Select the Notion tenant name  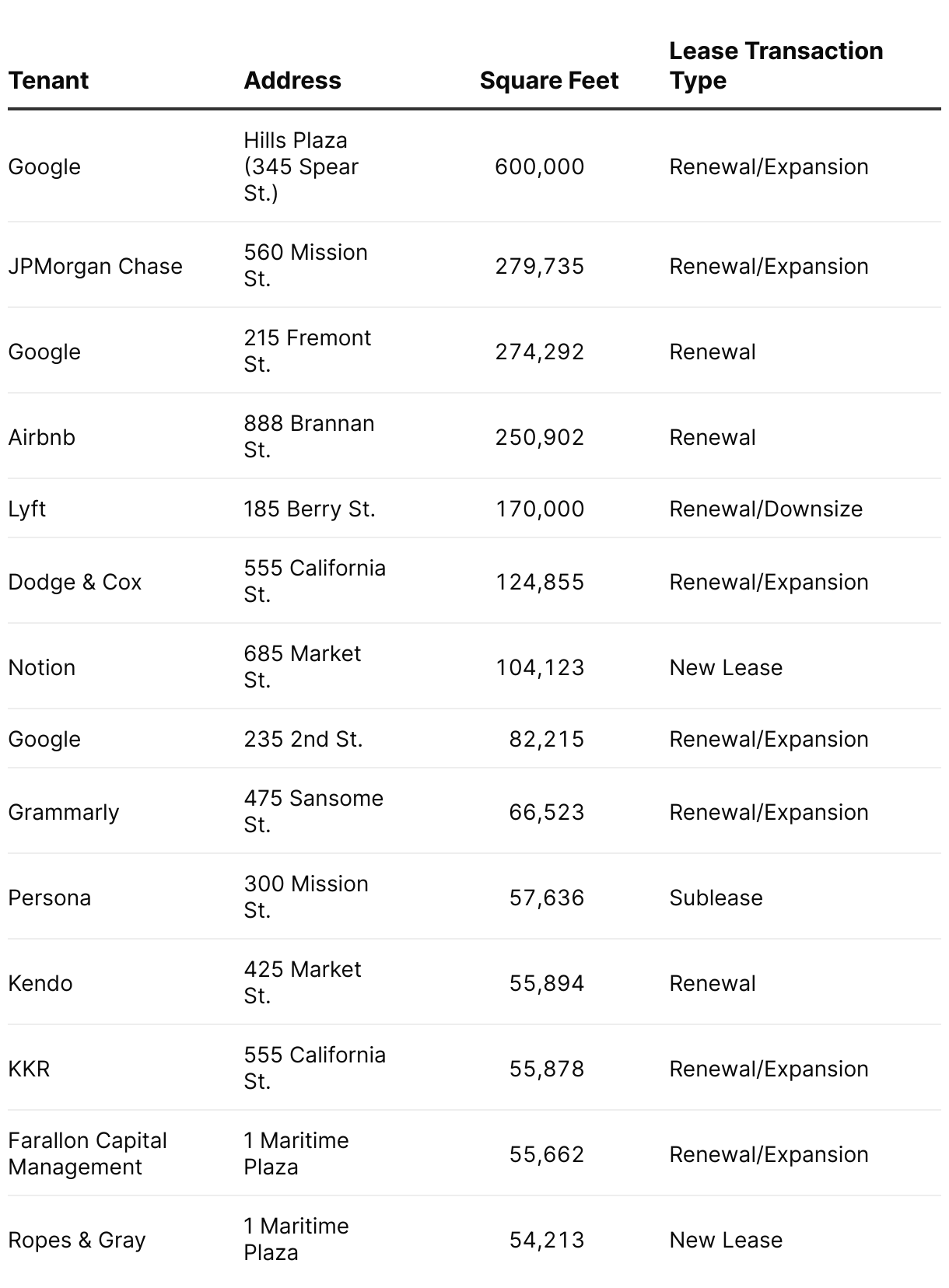42,667
